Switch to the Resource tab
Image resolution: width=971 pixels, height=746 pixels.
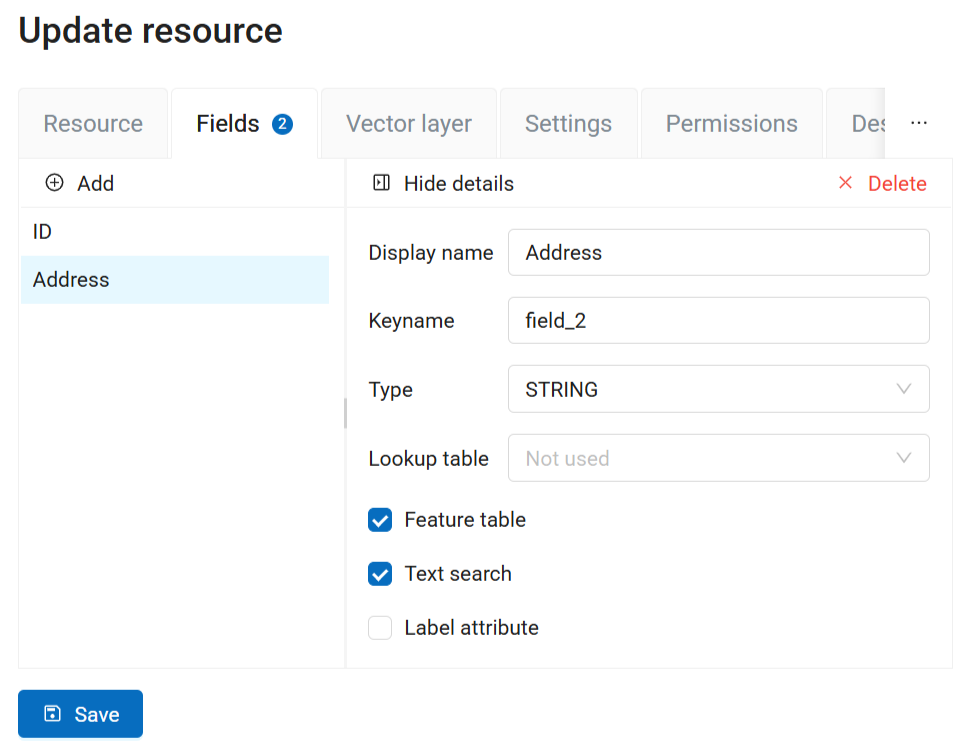click(x=93, y=124)
